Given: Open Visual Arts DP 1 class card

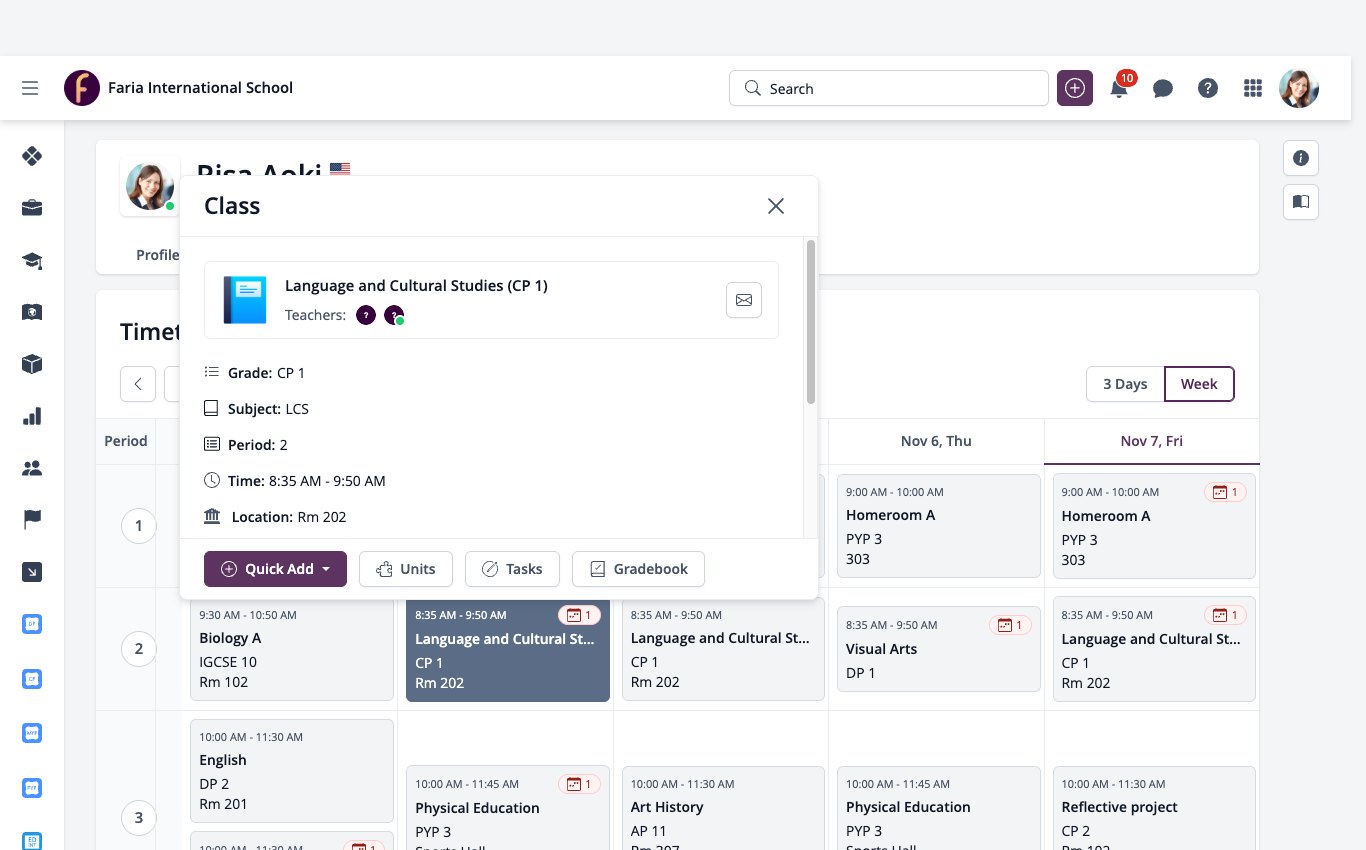Looking at the screenshot, I should pyautogui.click(x=939, y=649).
